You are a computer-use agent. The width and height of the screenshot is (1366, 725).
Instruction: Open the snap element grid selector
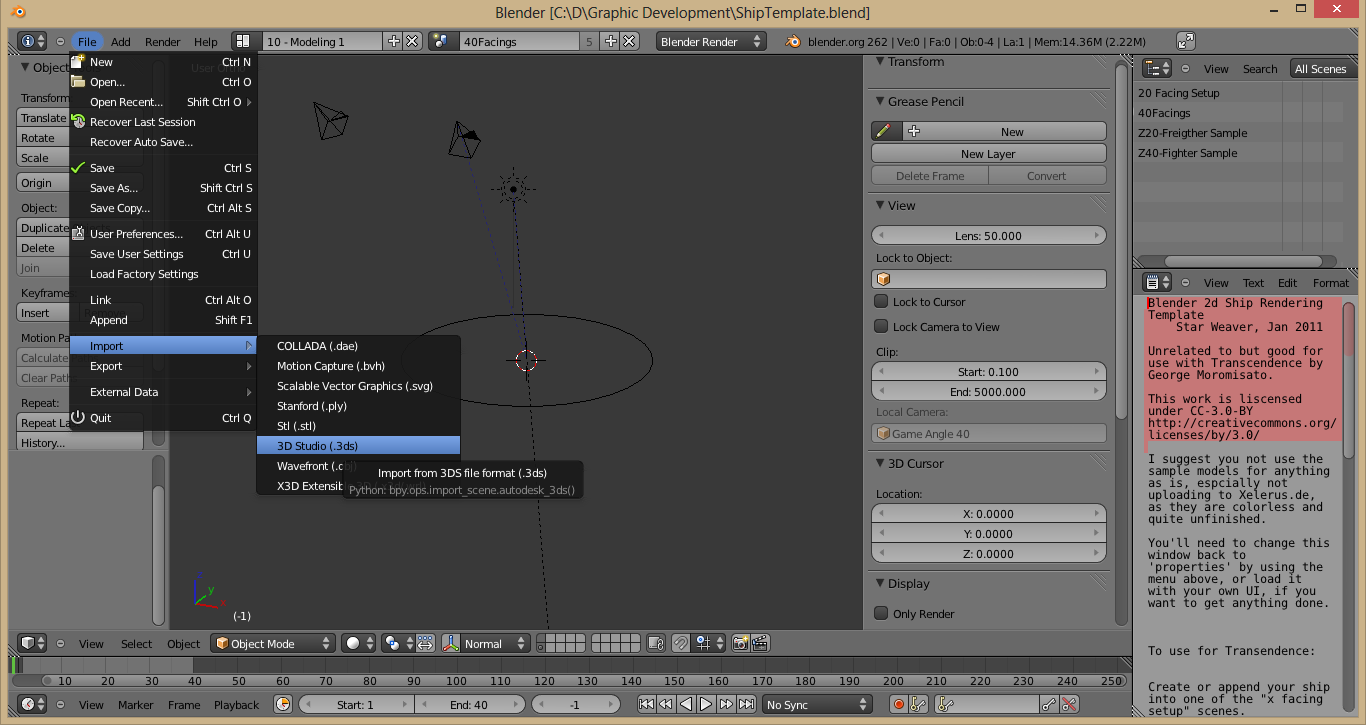click(709, 644)
